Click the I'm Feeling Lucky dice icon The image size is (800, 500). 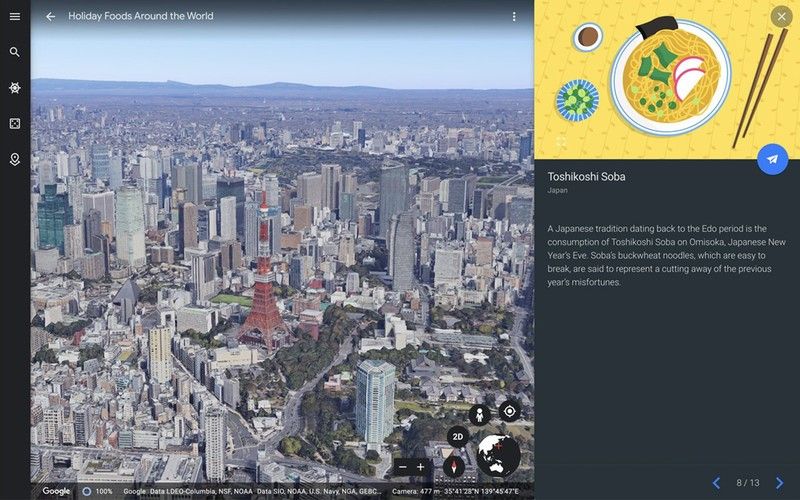pos(15,123)
